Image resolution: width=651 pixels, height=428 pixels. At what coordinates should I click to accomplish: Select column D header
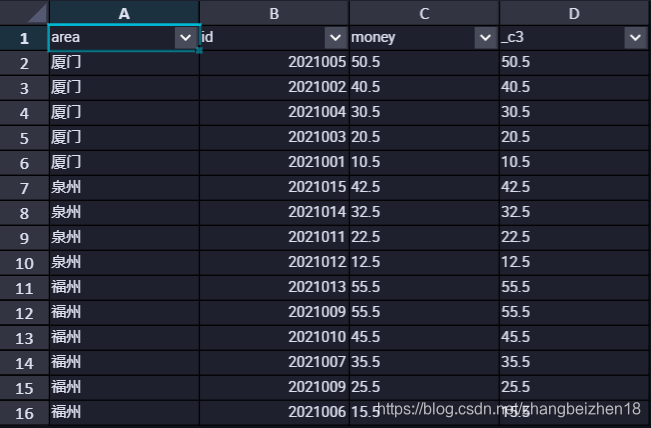(x=574, y=13)
